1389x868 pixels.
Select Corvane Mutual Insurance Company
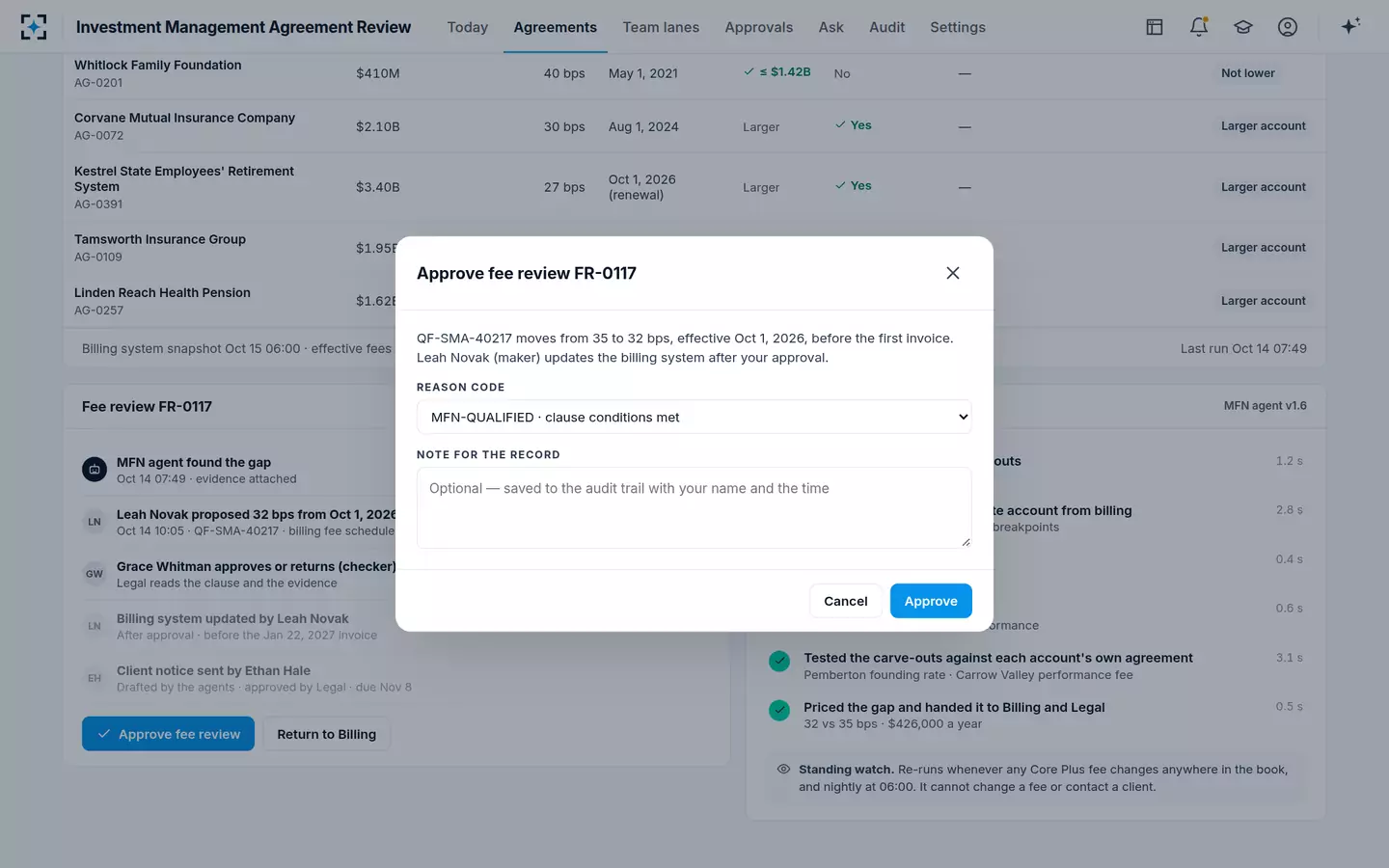[x=185, y=118]
